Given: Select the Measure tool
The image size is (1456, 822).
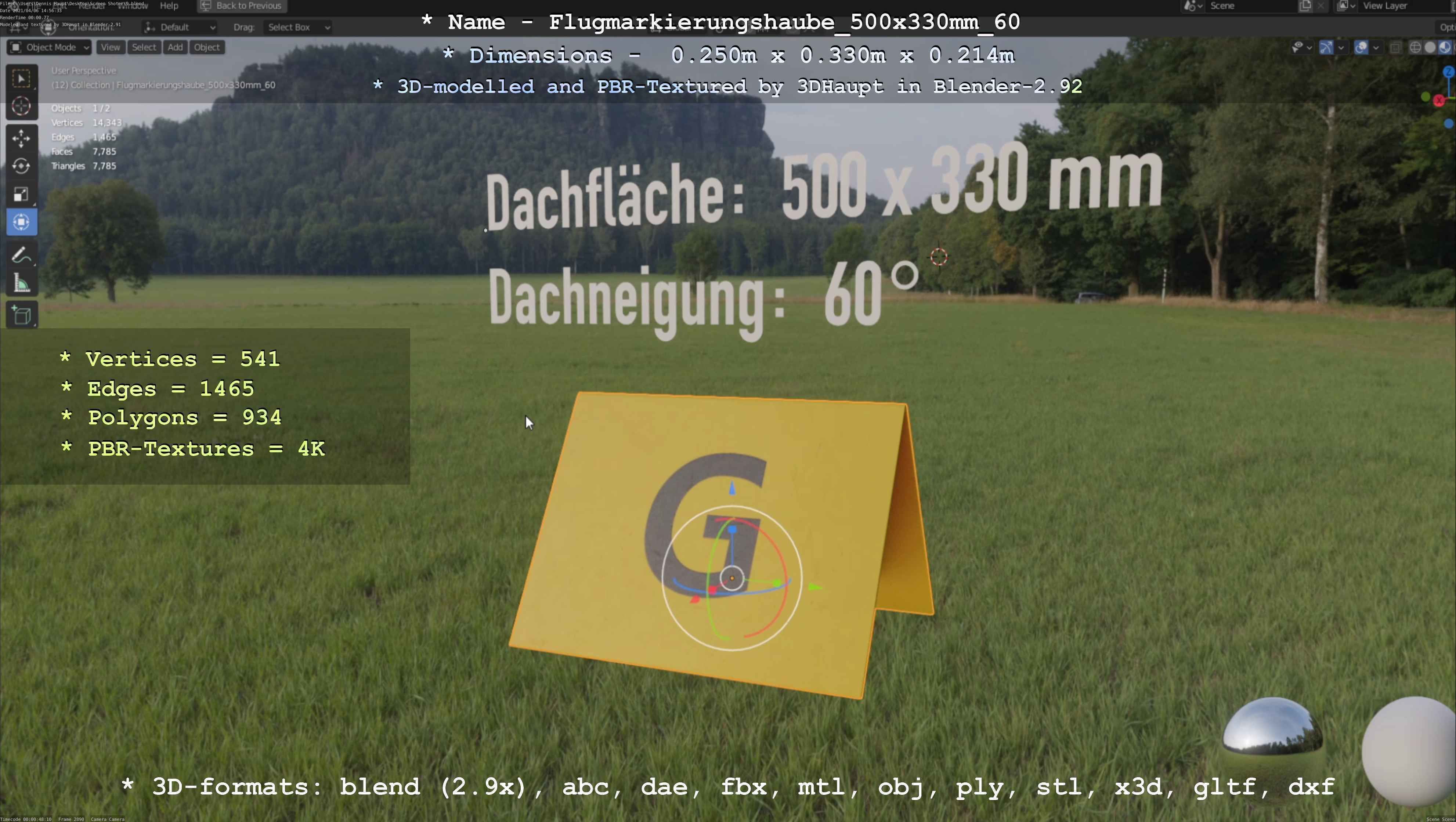Looking at the screenshot, I should 21,283.
